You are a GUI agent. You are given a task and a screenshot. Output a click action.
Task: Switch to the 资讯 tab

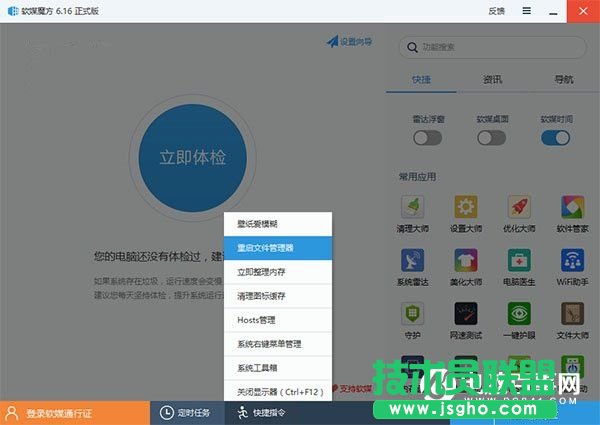click(492, 80)
